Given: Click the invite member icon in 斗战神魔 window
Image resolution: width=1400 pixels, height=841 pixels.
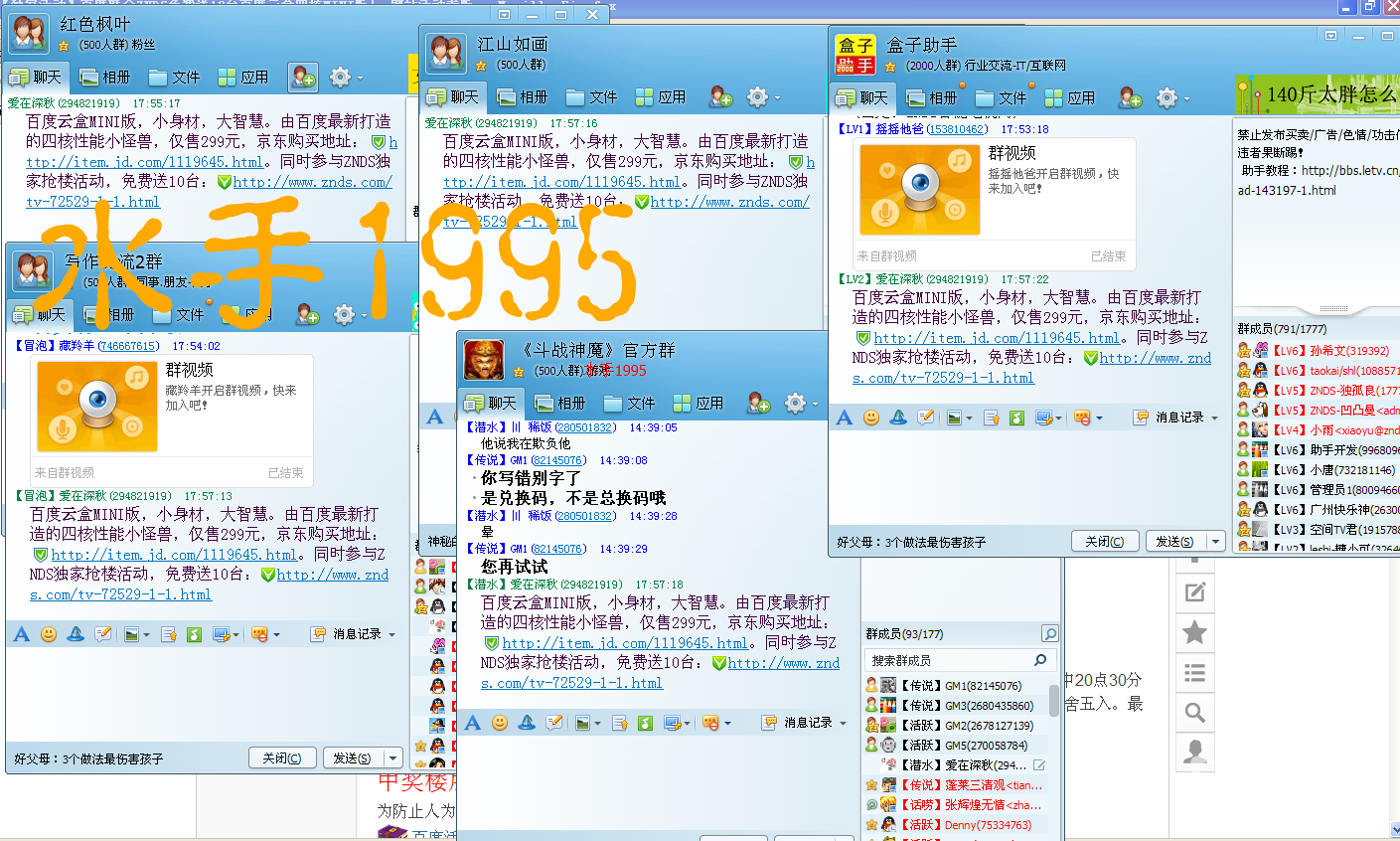Looking at the screenshot, I should [758, 403].
